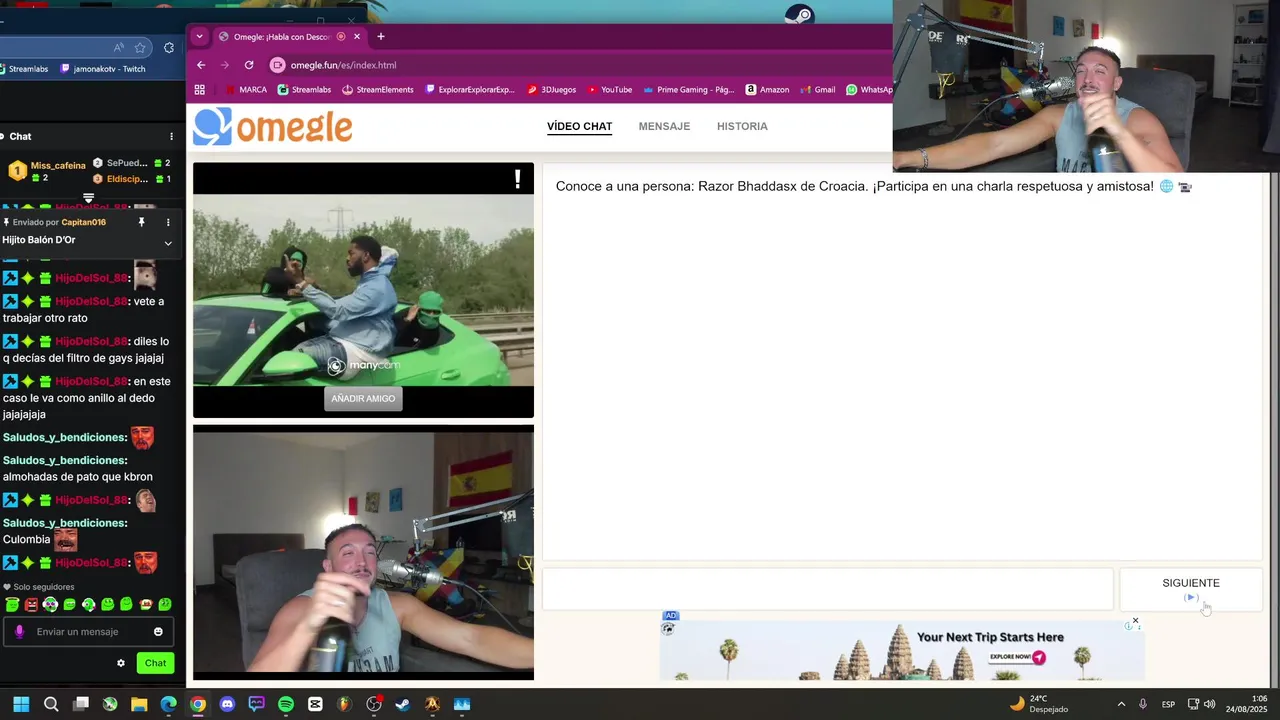This screenshot has height=720, width=1280.
Task: Open the Windows Start menu
Action: point(21,704)
